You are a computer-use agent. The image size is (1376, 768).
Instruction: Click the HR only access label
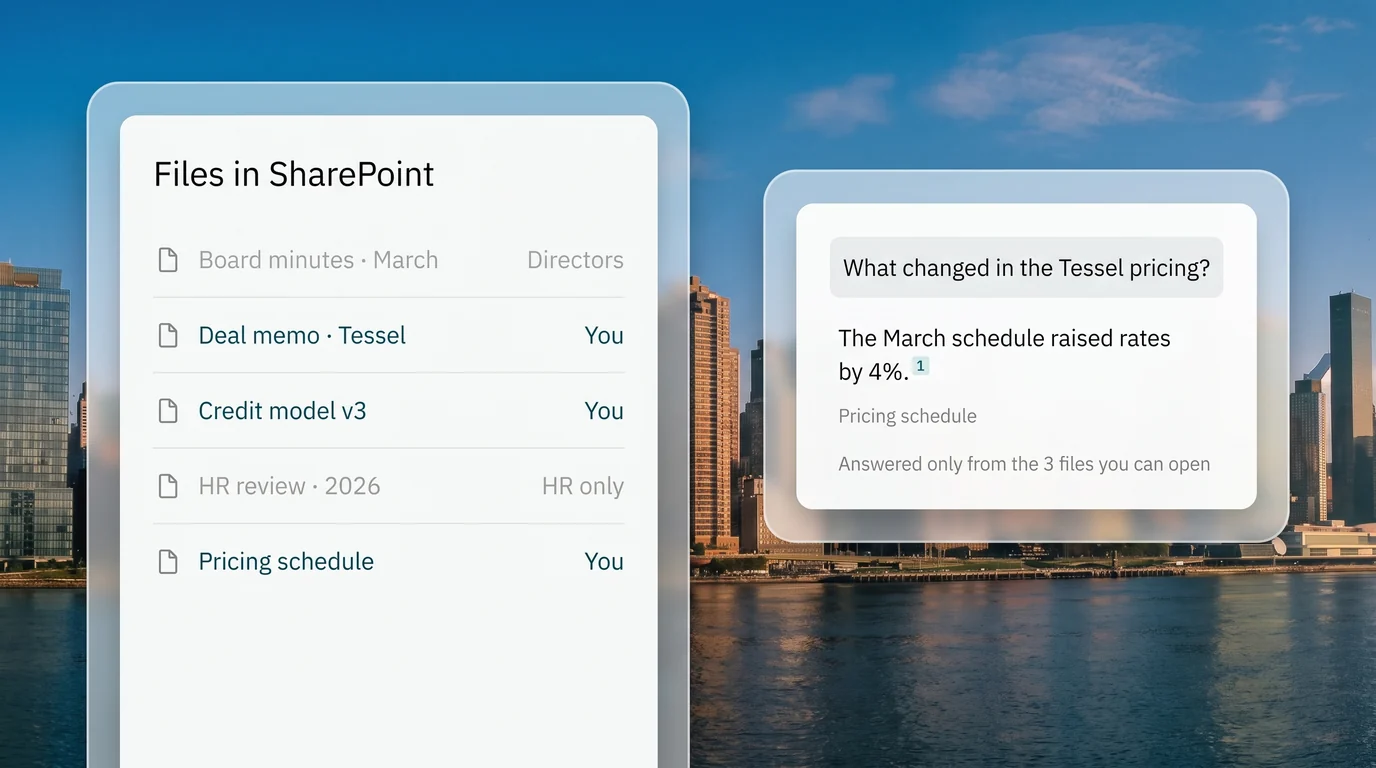[583, 486]
